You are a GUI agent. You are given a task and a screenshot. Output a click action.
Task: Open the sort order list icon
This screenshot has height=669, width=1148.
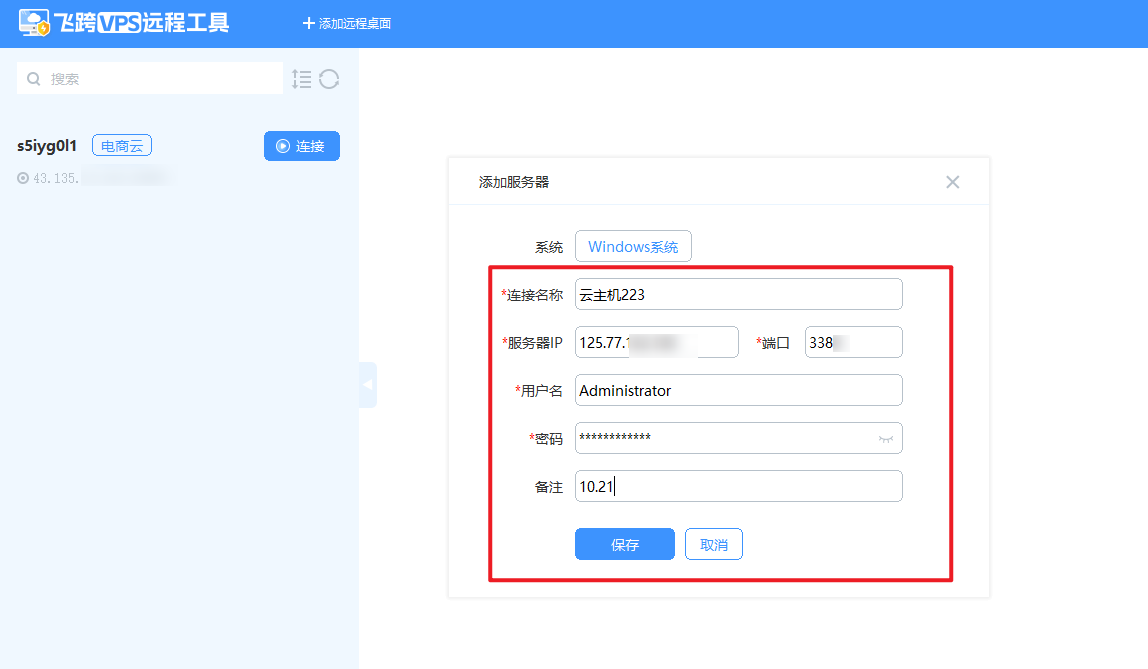pyautogui.click(x=301, y=79)
